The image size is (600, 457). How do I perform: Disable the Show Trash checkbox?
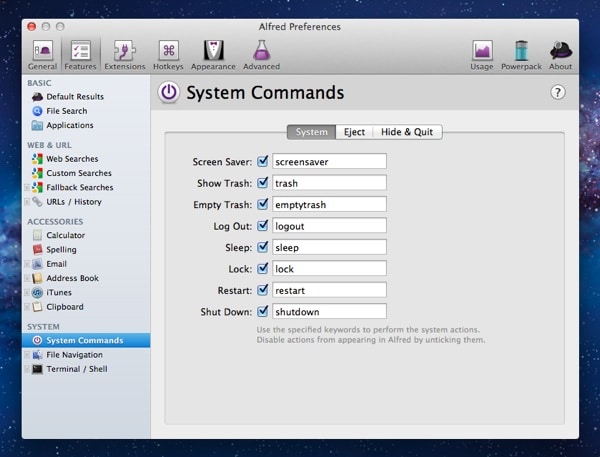[x=262, y=183]
